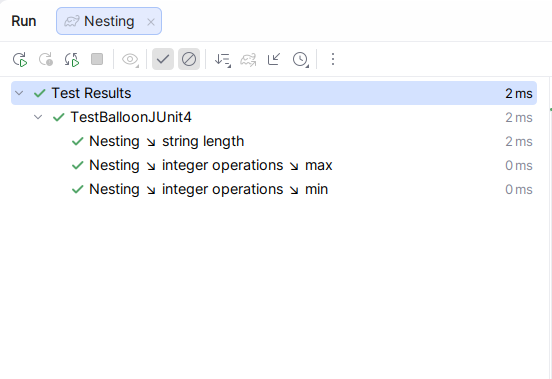Toggle Show Passed checkmark filter
This screenshot has height=379, width=552.
[163, 59]
